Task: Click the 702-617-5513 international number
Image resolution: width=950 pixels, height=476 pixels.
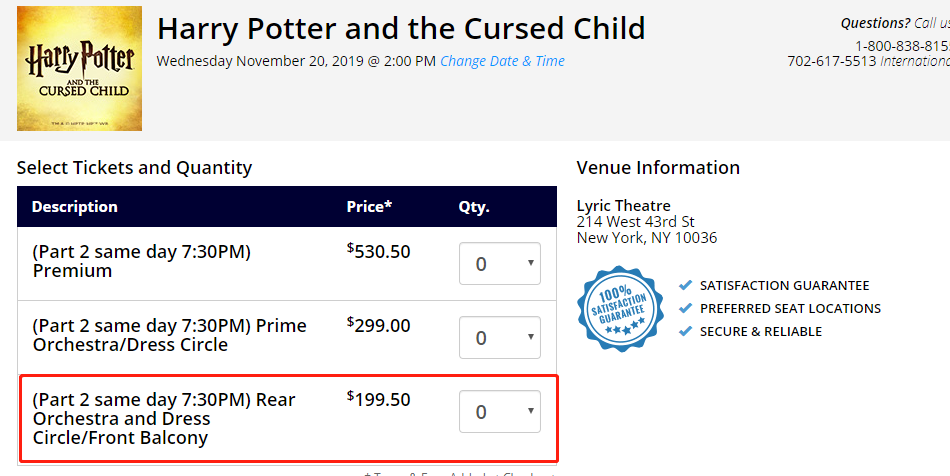Action: (832, 61)
